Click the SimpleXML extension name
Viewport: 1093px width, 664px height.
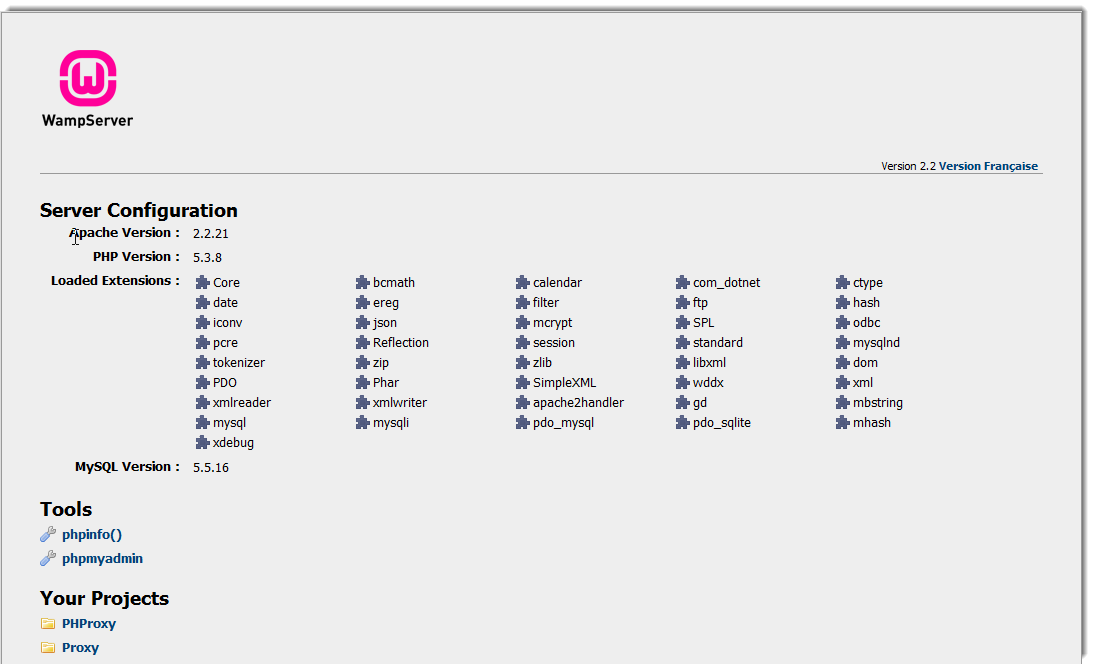565,383
